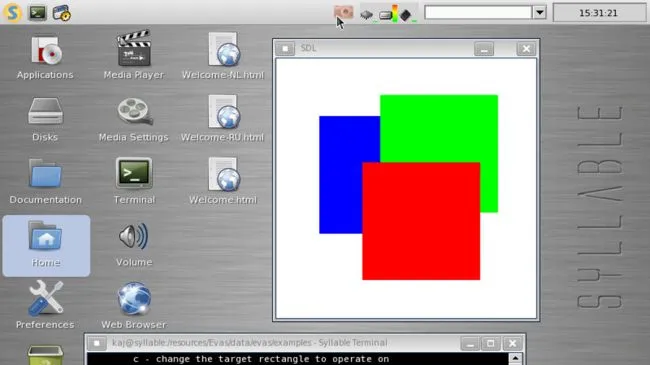The height and width of the screenshot is (365, 650).
Task: Click the Syllable Terminal window menu button
Action: tap(97, 343)
